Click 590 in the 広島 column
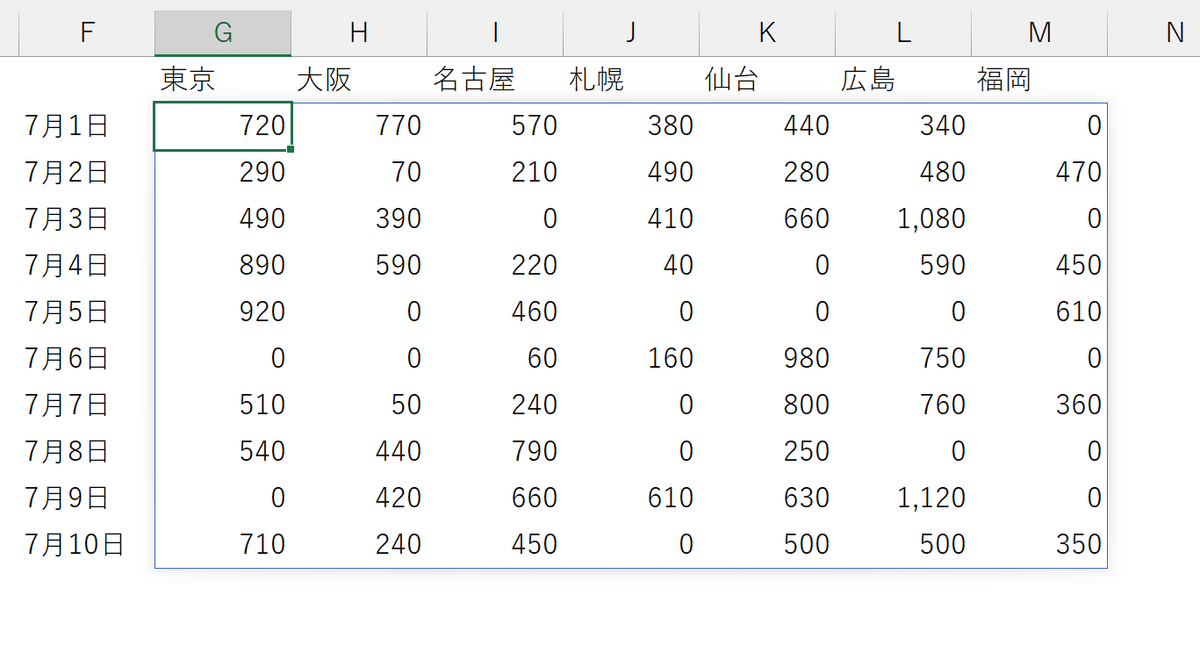1200x652 pixels. click(x=903, y=265)
